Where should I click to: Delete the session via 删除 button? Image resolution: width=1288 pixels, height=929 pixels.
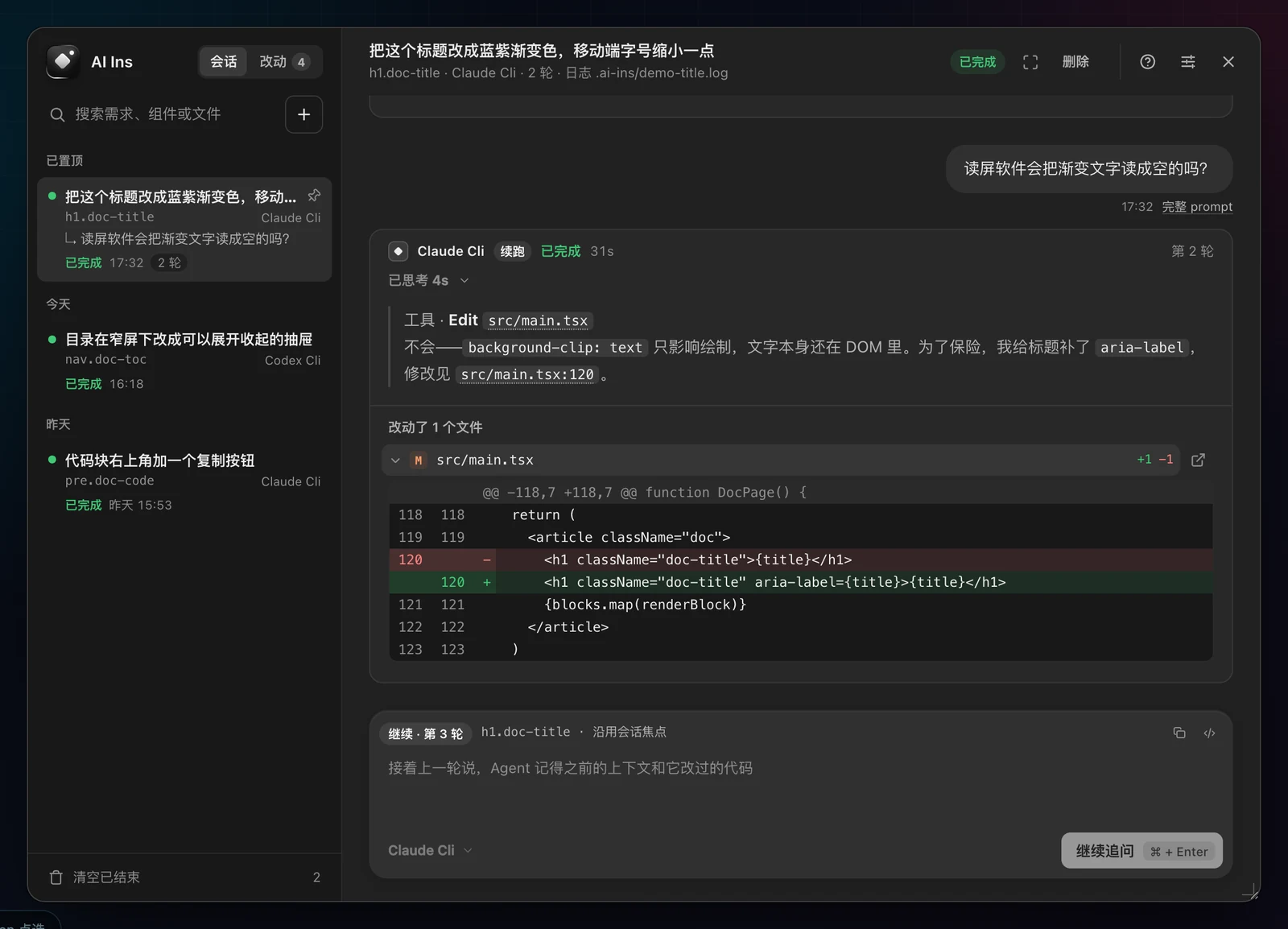pos(1075,62)
